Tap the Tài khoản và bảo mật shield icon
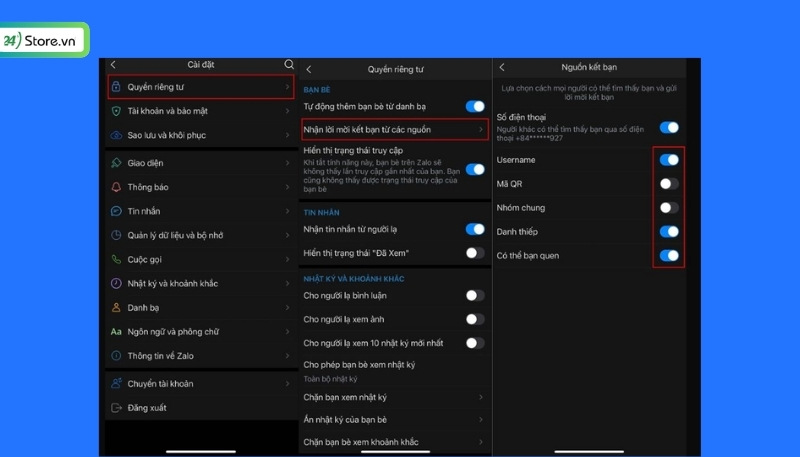This screenshot has width=800, height=457. (116, 111)
